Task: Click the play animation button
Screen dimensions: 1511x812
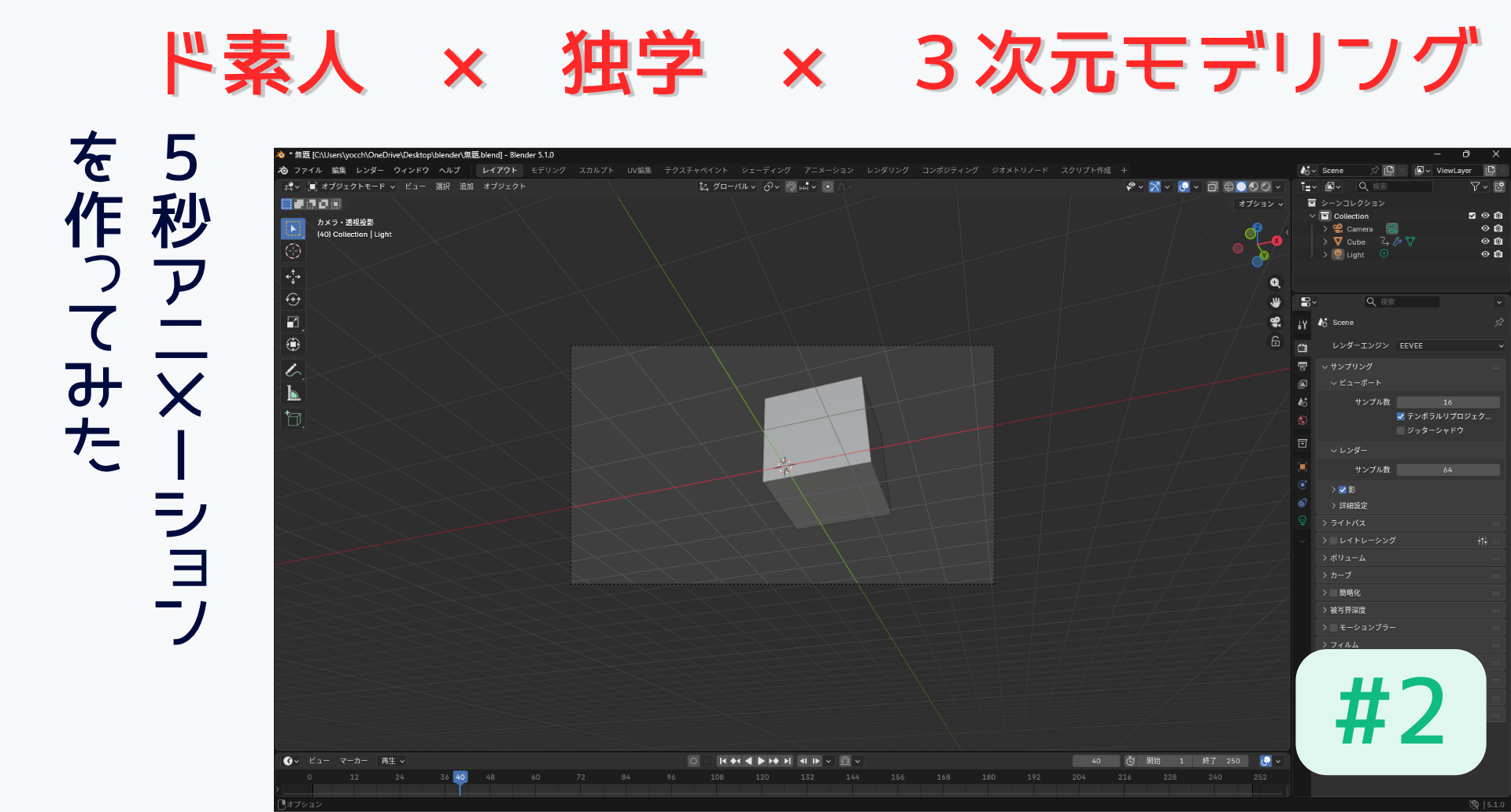Action: (761, 761)
